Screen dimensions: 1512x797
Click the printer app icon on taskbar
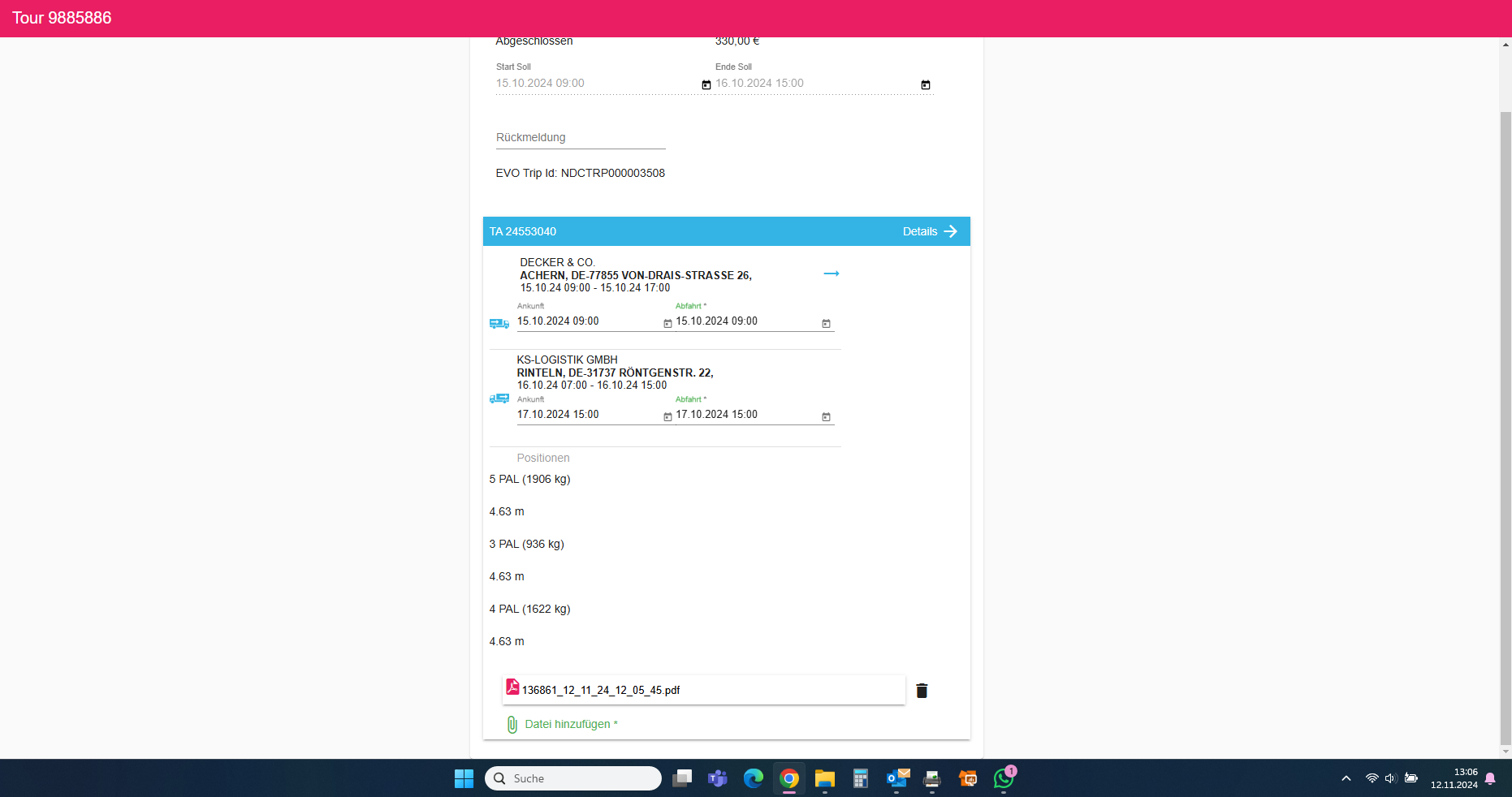point(932,778)
